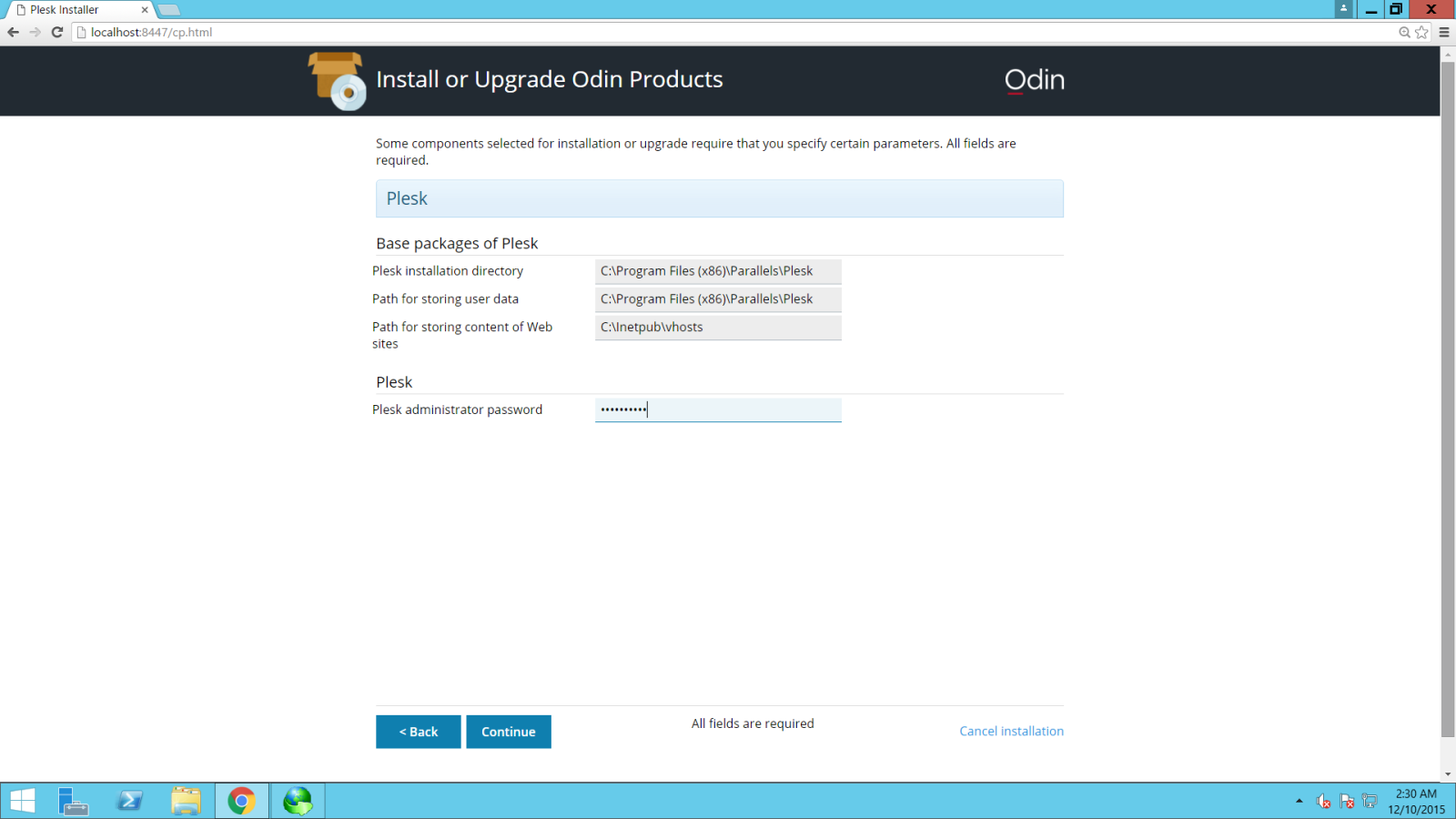Screen dimensions: 1456x819
Task: Click the Path for storing user data field
Action: 718,299
